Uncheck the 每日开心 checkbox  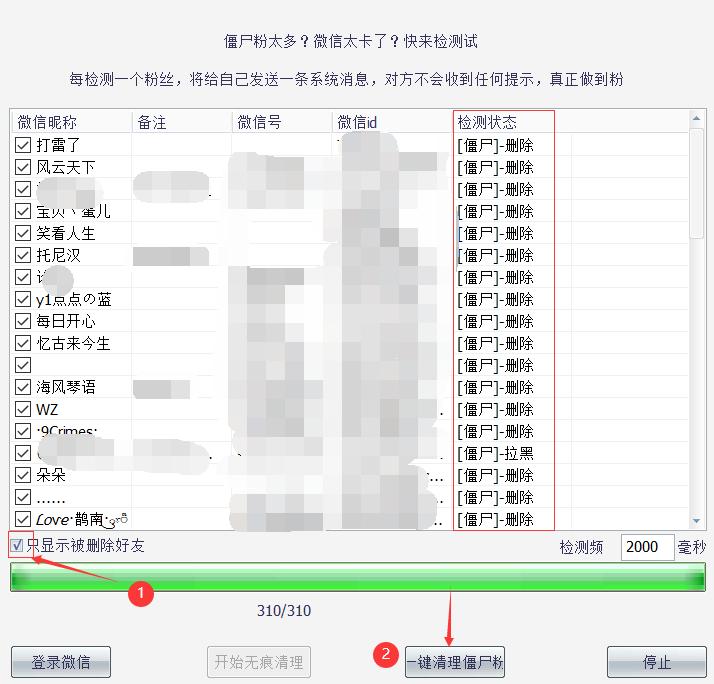coord(23,321)
